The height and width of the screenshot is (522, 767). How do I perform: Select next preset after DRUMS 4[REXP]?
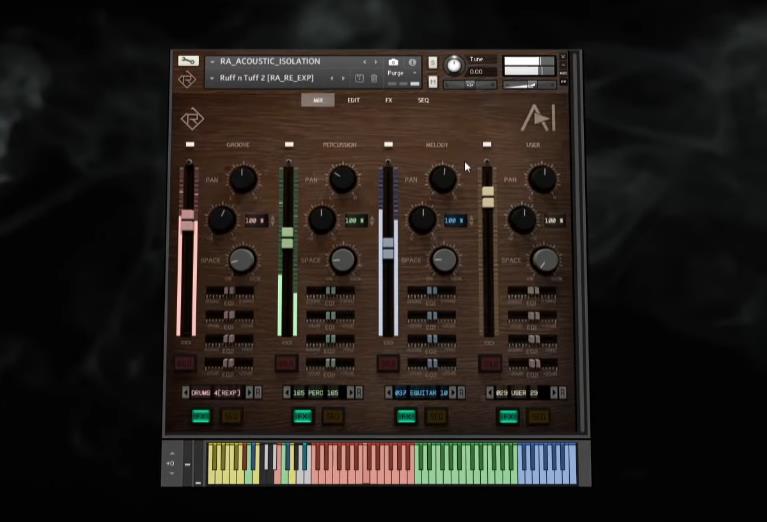point(249,392)
